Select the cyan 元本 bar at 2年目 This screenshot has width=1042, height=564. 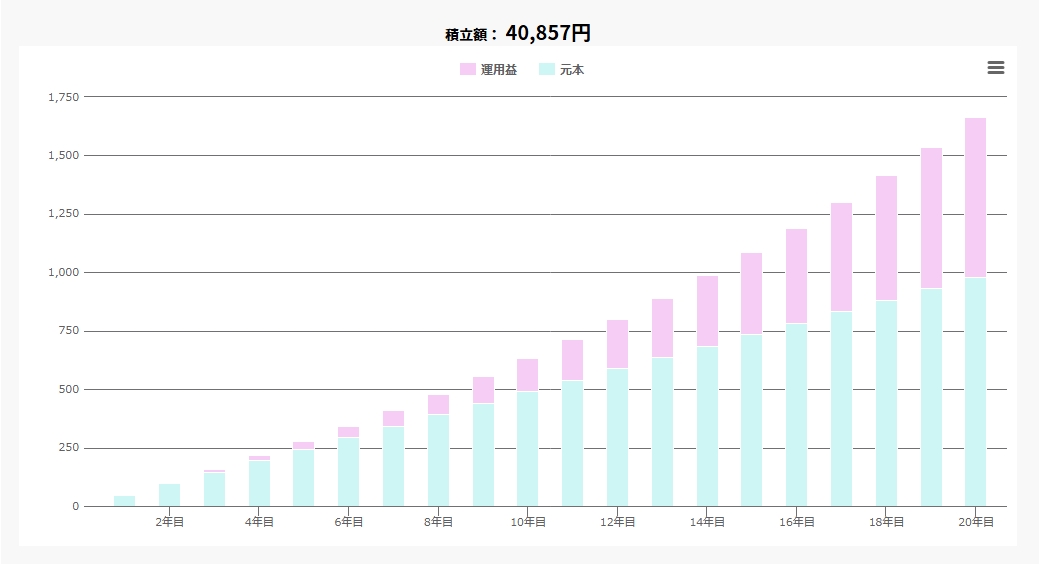coord(170,495)
